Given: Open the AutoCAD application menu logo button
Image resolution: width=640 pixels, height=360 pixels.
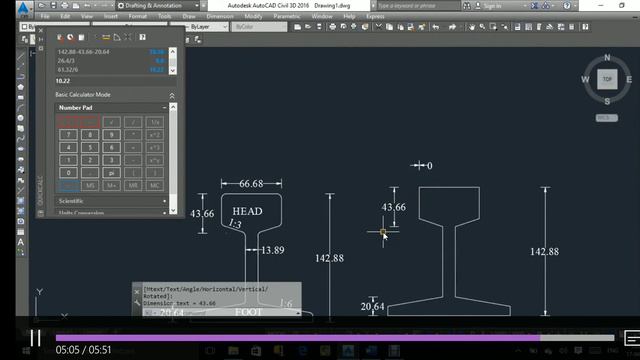Looking at the screenshot, I should tap(23, 8).
